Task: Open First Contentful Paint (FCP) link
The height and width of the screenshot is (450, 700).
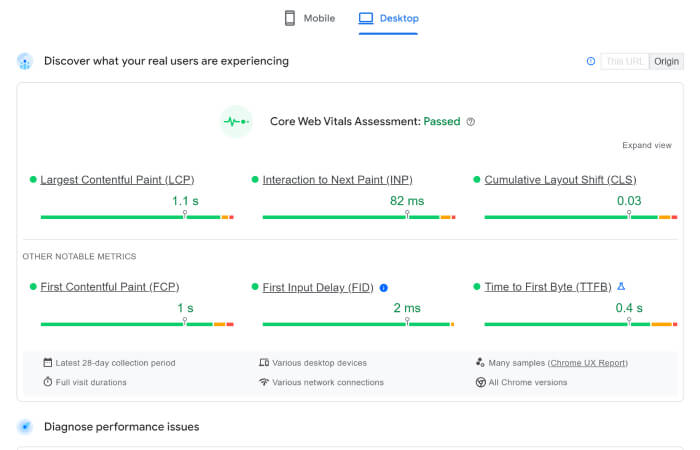Action: coord(110,287)
